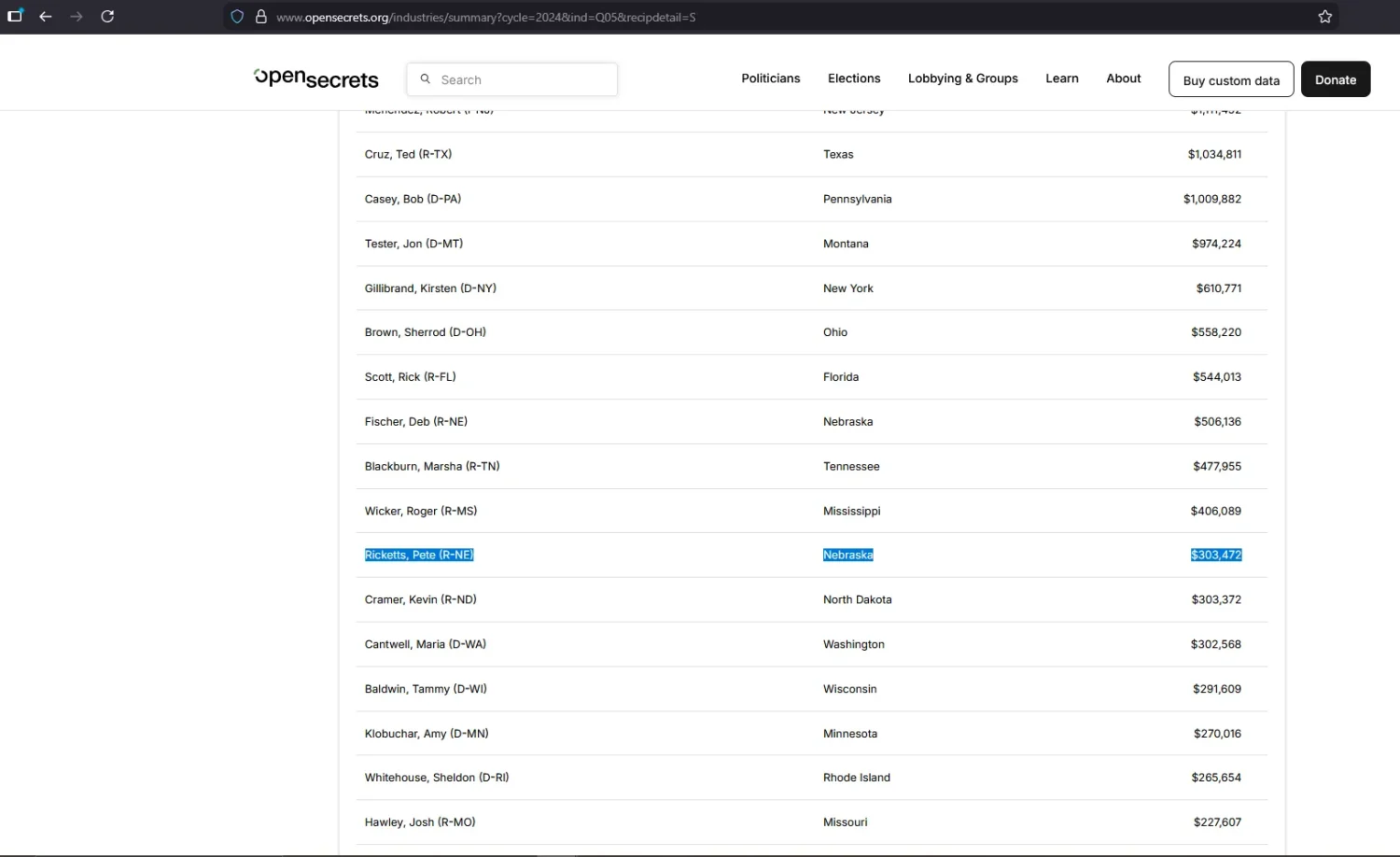Image resolution: width=1400 pixels, height=857 pixels.
Task: Click the $227,607 amount
Action: coord(1217,823)
